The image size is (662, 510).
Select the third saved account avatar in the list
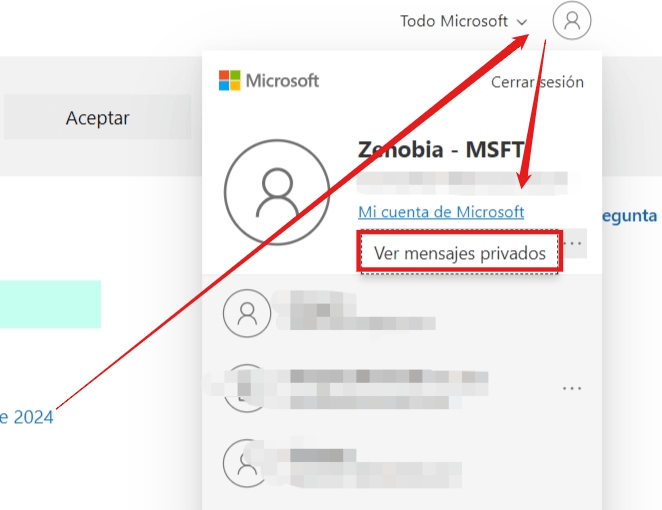(247, 463)
